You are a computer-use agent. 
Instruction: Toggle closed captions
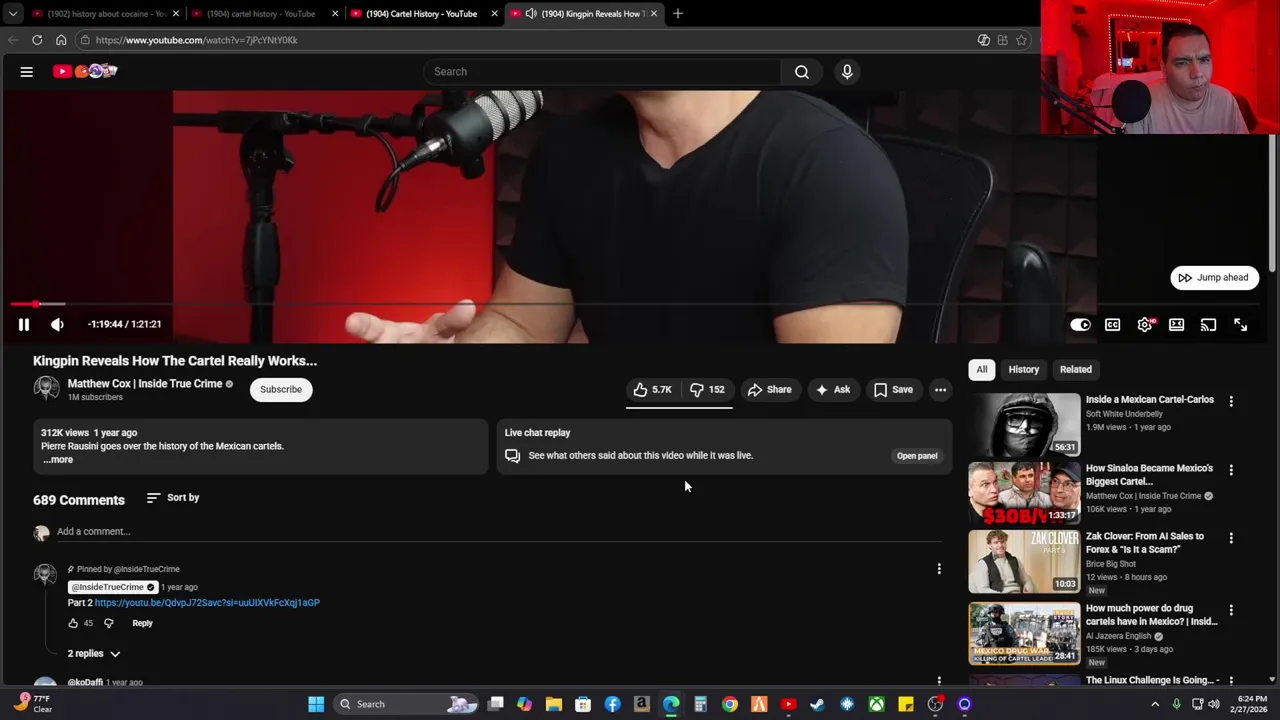click(x=1112, y=325)
